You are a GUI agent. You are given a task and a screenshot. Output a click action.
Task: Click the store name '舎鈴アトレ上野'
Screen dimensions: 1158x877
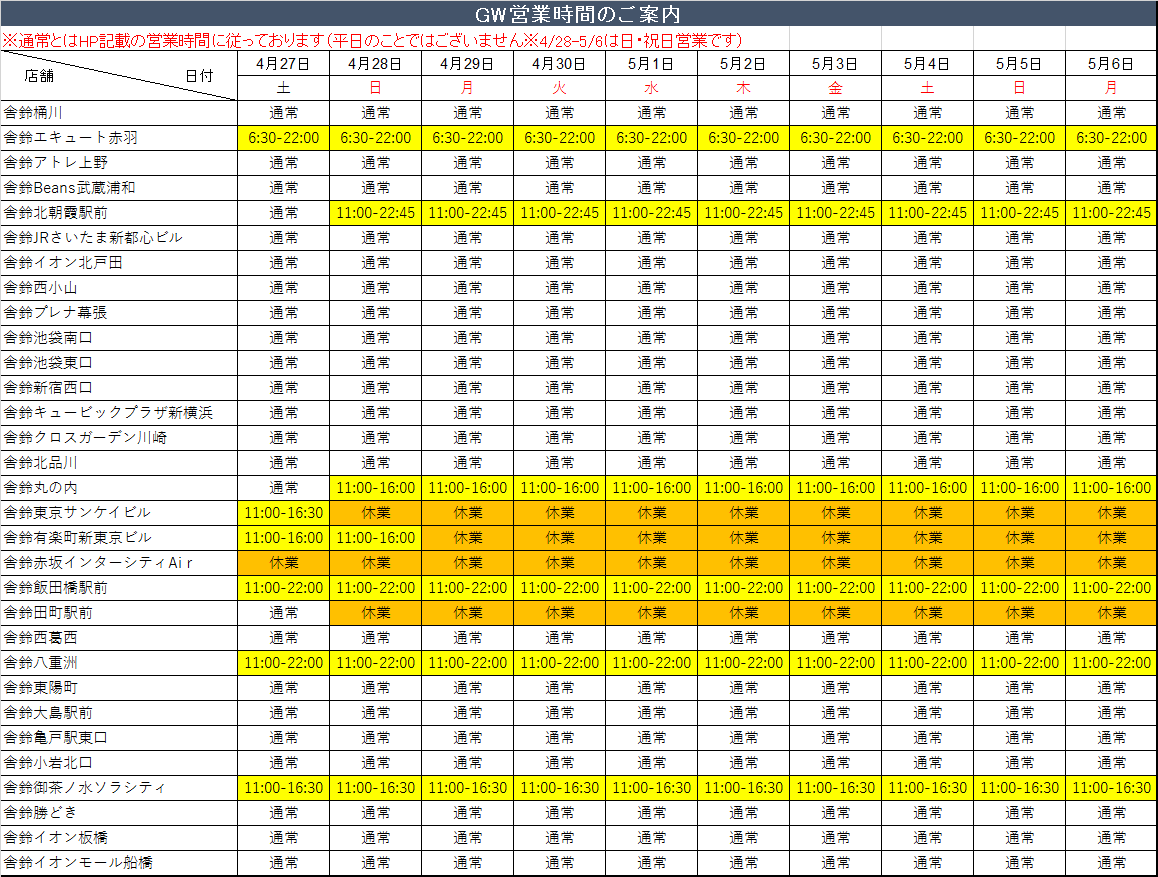pos(55,162)
